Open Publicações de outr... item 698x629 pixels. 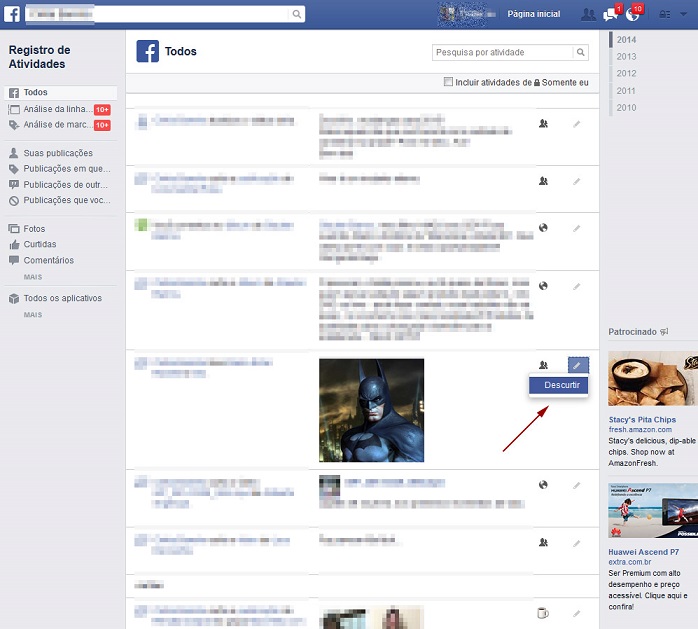60,185
